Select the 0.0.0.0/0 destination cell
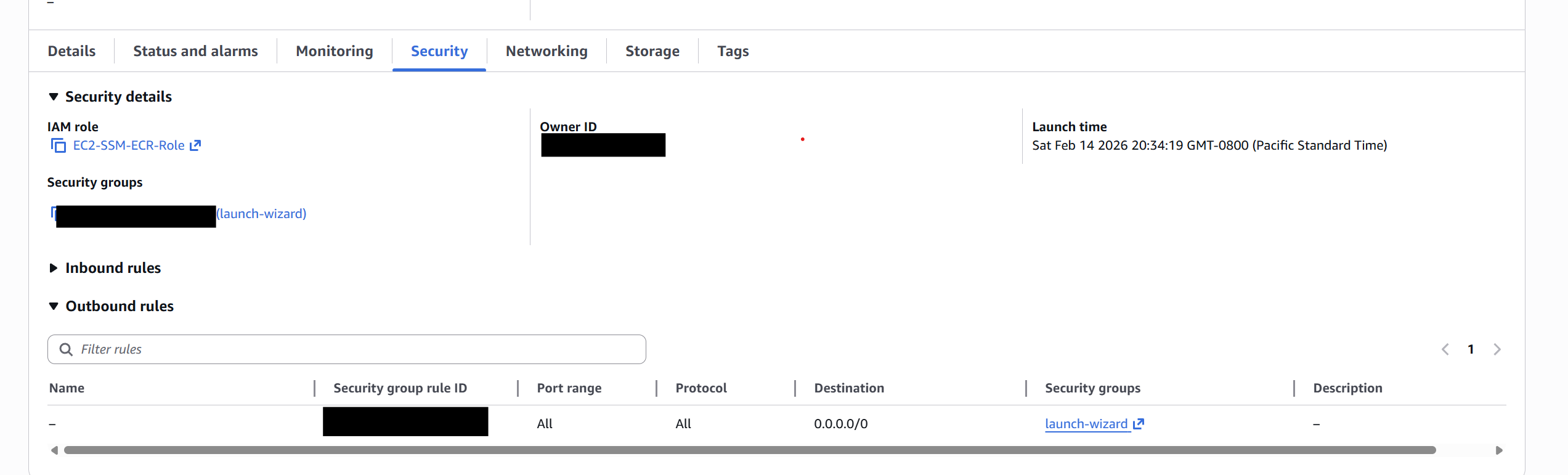Screen dimensions: 1568x475 click(x=841, y=424)
